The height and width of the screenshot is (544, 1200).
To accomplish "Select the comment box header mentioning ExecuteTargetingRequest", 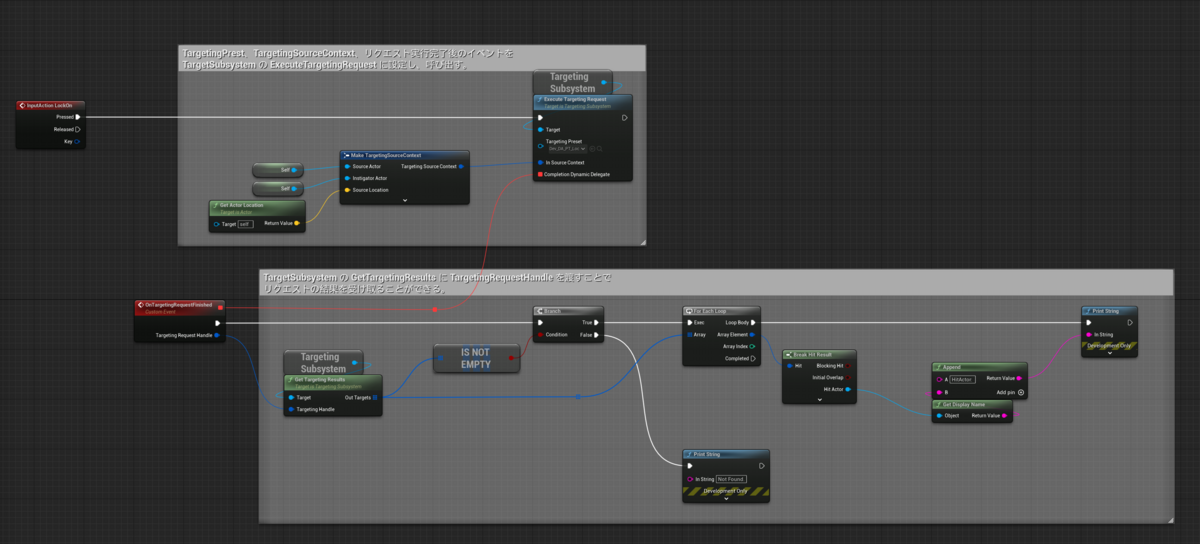I will [x=412, y=59].
